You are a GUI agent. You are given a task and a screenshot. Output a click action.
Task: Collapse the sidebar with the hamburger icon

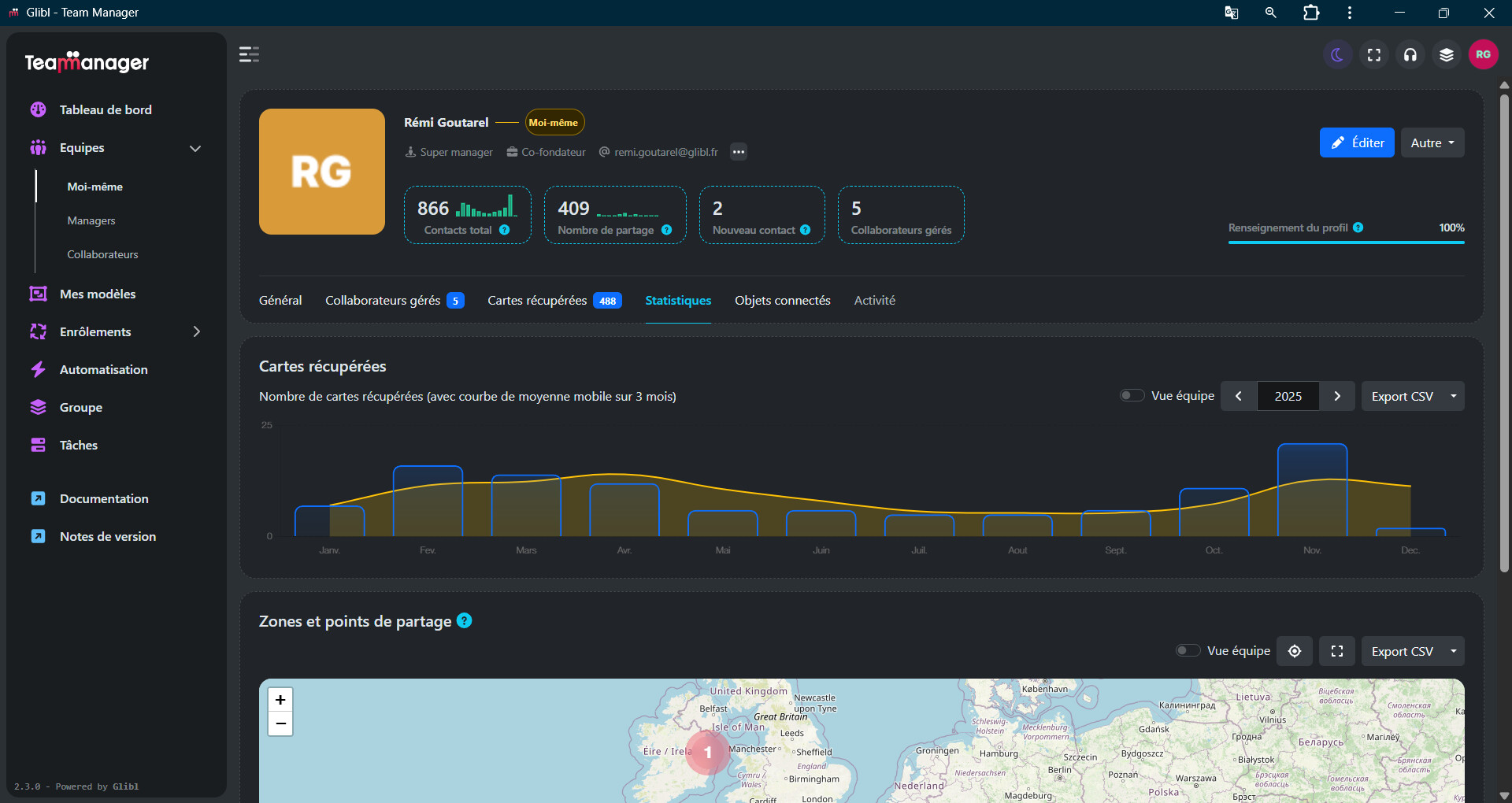click(x=249, y=54)
